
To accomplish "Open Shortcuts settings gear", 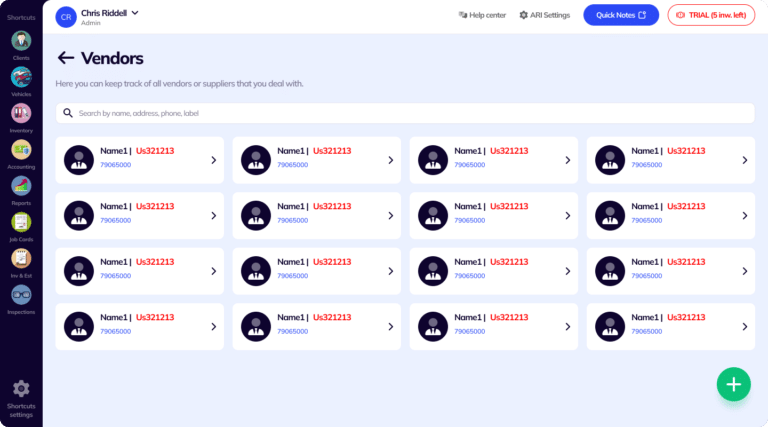I will tap(21, 389).
